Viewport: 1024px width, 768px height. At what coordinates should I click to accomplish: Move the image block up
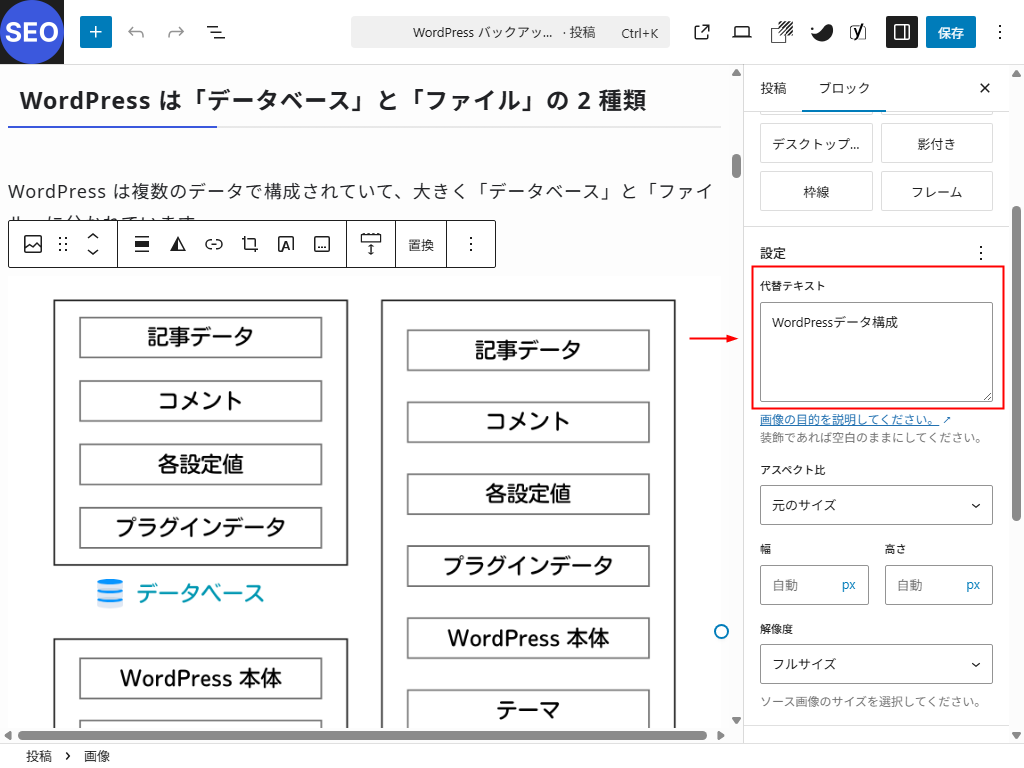pos(93,236)
